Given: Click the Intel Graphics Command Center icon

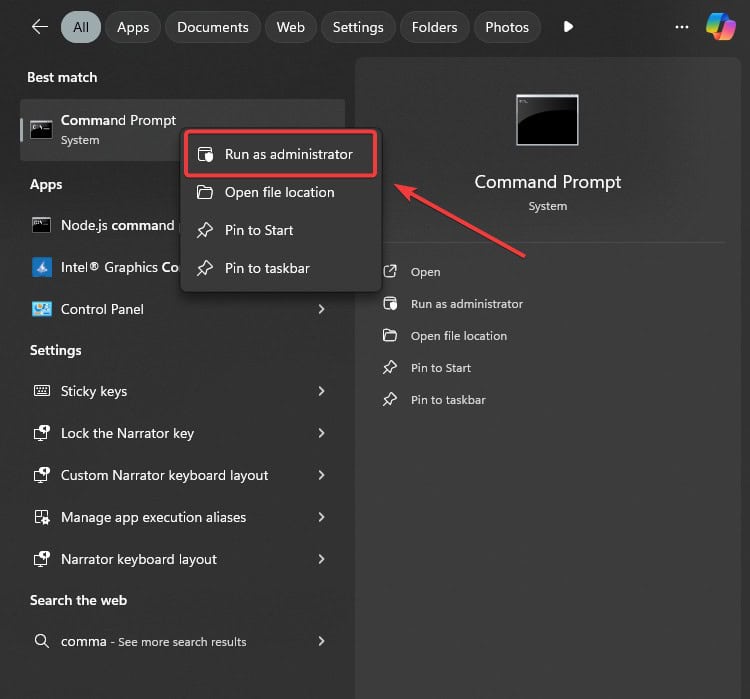Looking at the screenshot, I should pos(42,267).
